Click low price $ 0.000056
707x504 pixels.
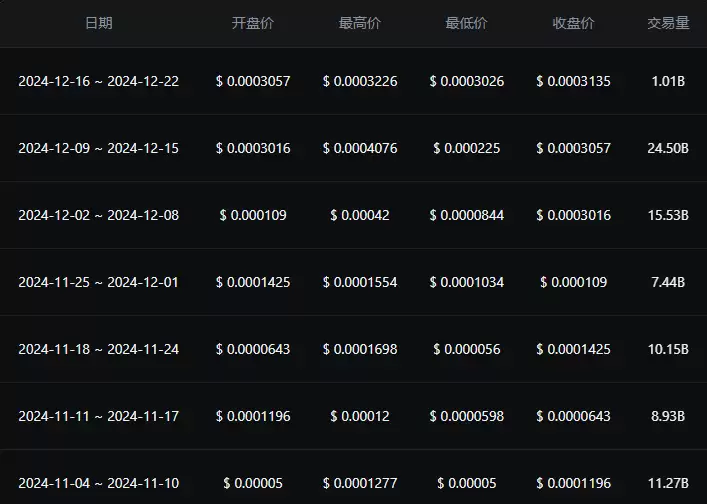click(467, 349)
